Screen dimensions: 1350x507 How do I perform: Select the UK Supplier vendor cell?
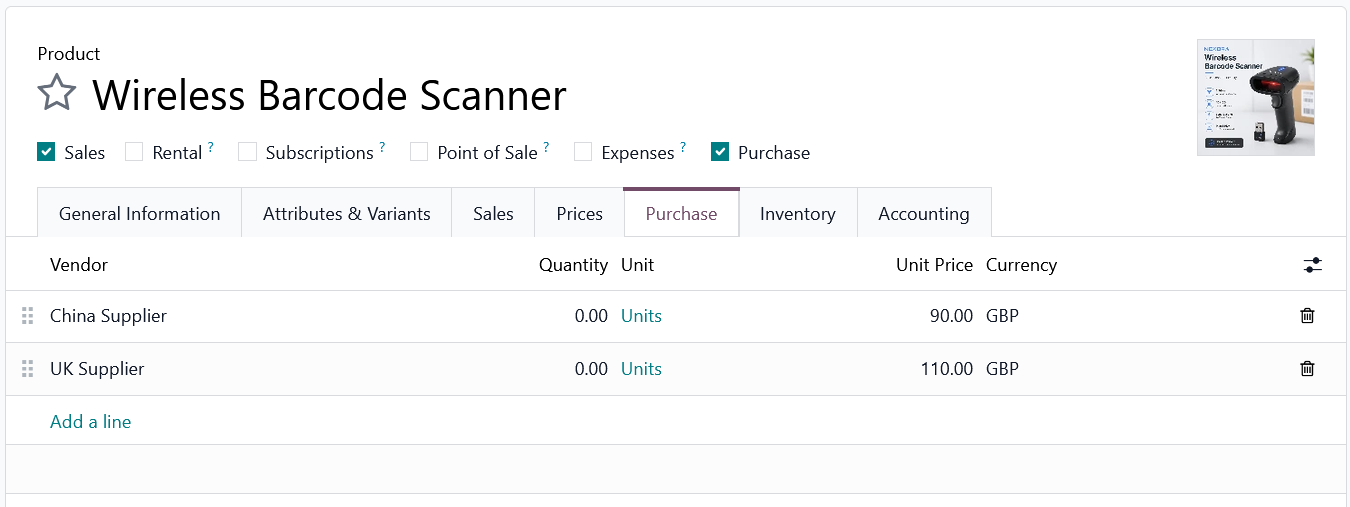97,369
